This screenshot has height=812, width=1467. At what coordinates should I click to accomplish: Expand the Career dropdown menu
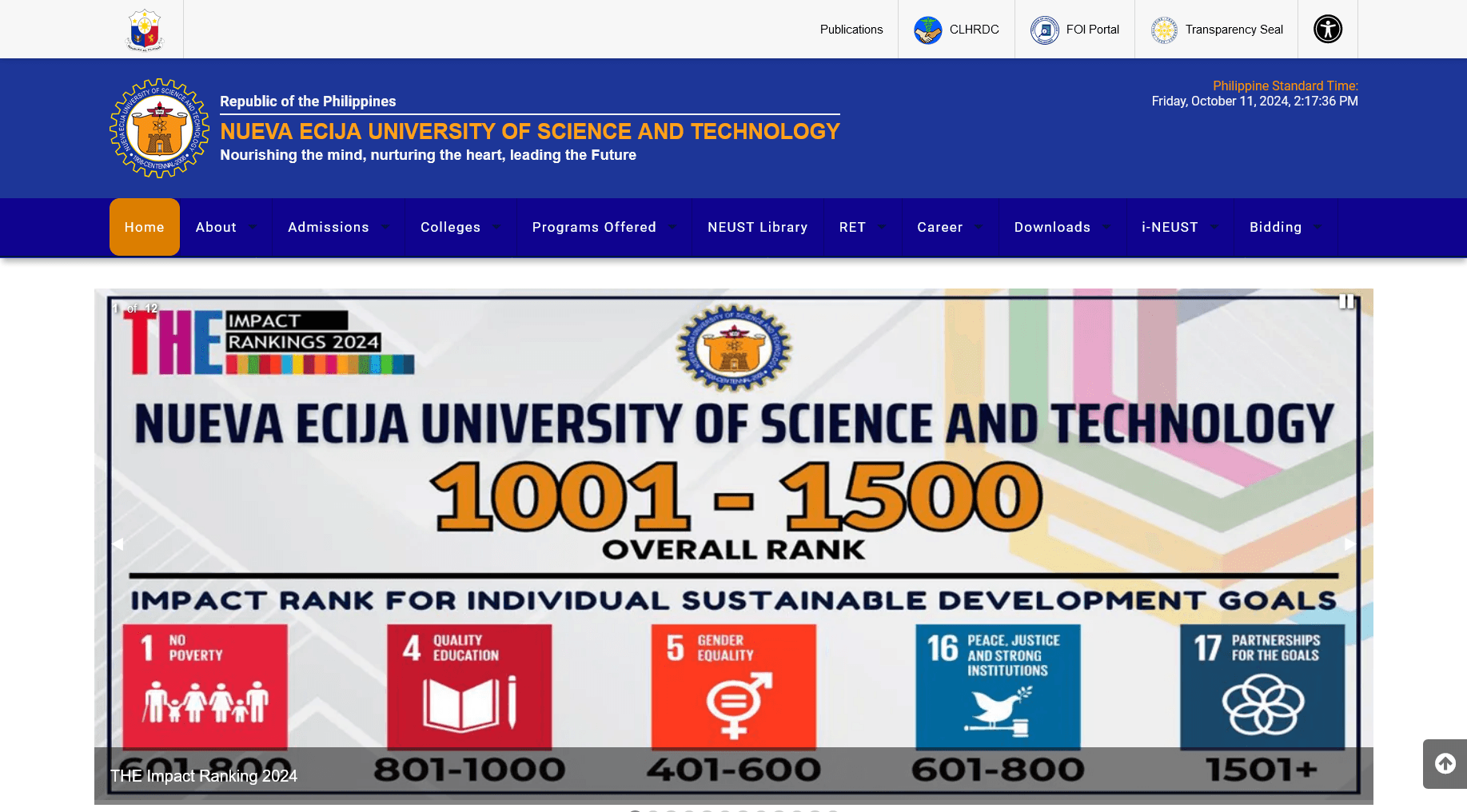tap(951, 227)
